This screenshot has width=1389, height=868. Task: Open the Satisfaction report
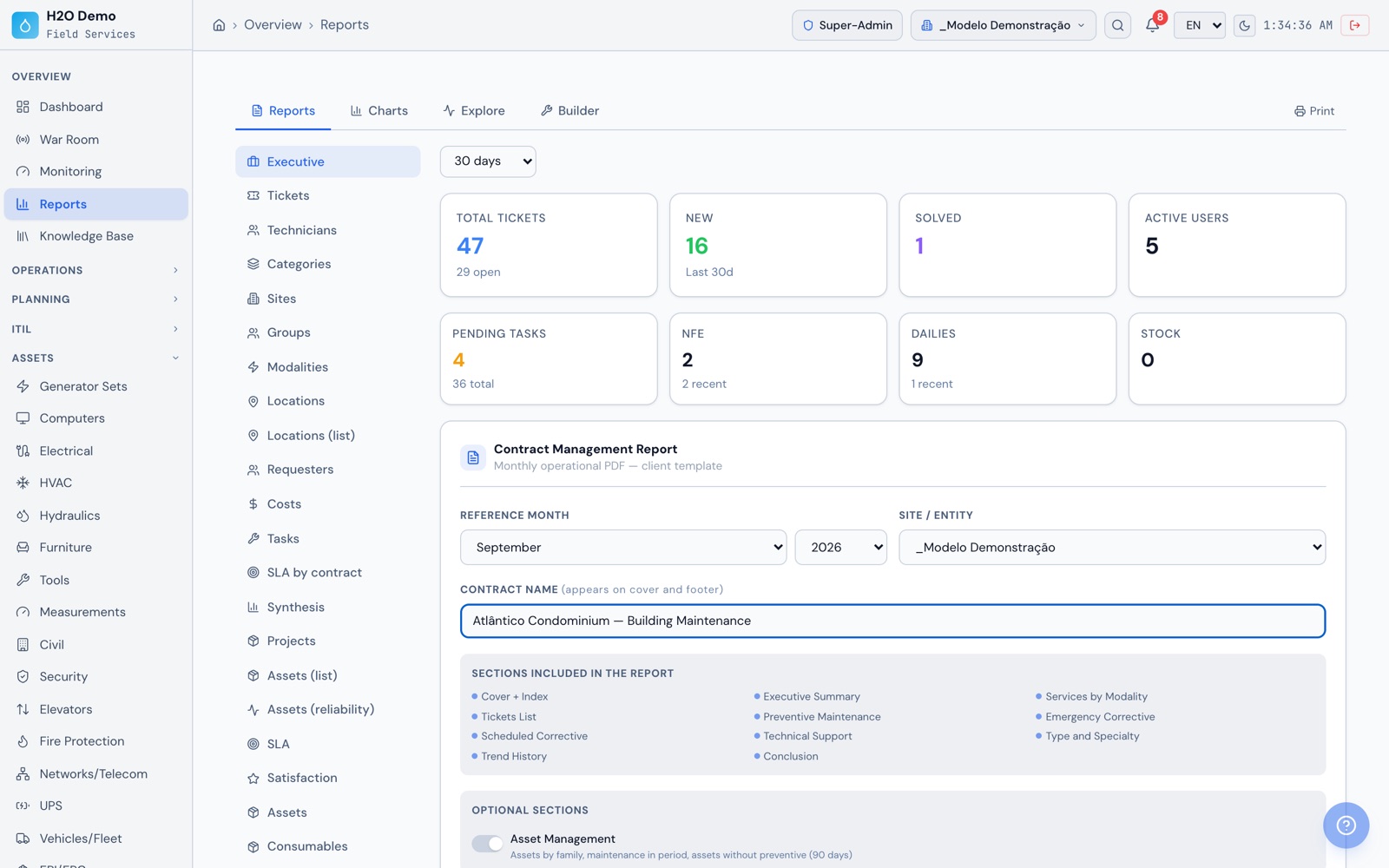(x=328, y=779)
